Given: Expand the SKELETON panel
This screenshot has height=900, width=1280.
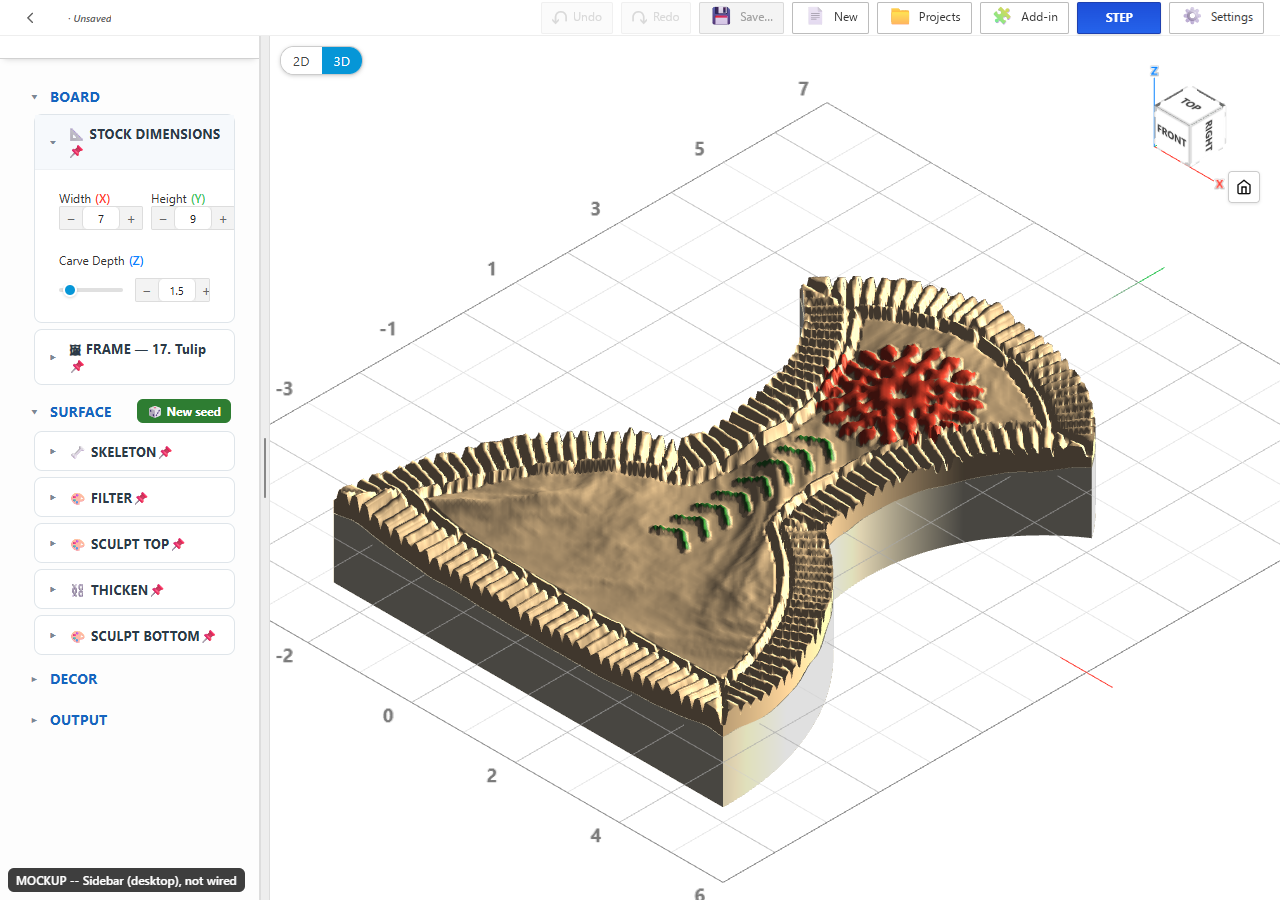Looking at the screenshot, I should [x=53, y=452].
